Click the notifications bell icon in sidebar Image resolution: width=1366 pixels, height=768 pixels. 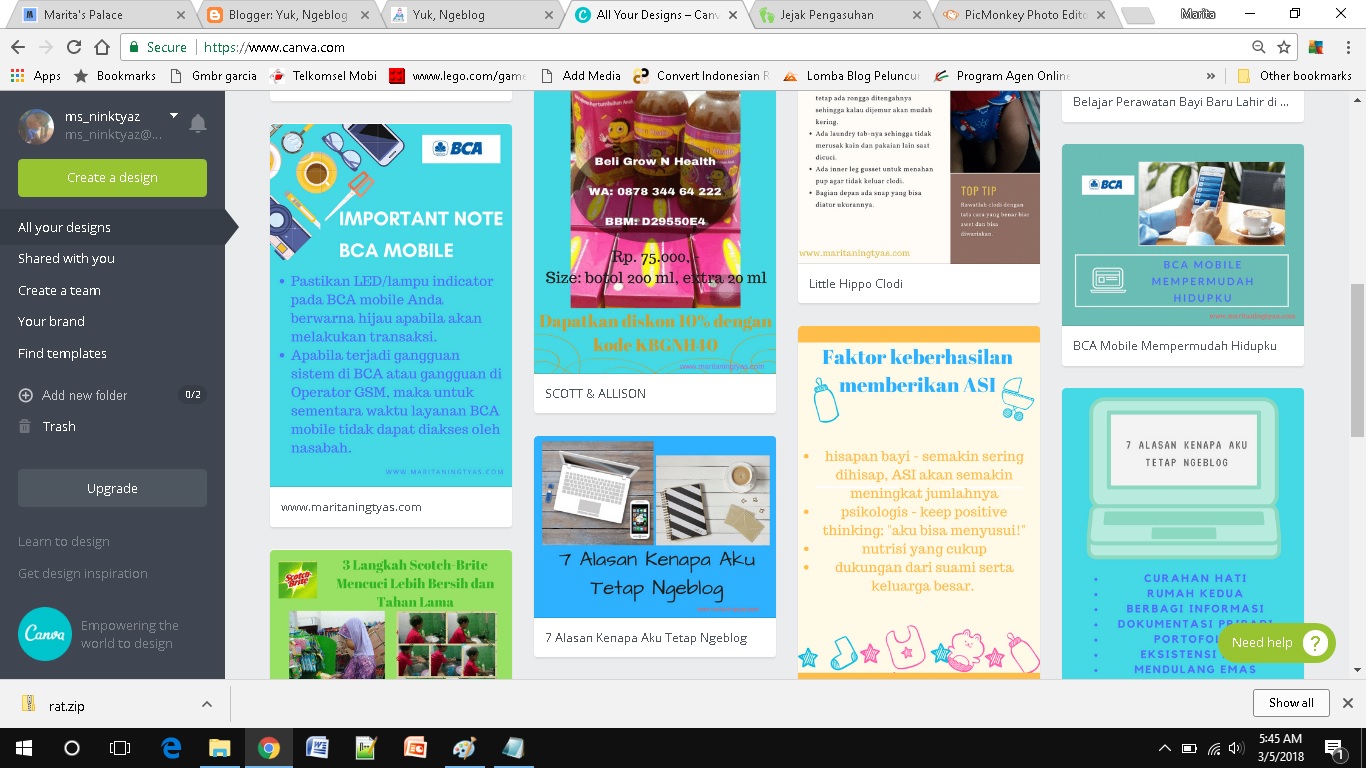click(x=198, y=124)
